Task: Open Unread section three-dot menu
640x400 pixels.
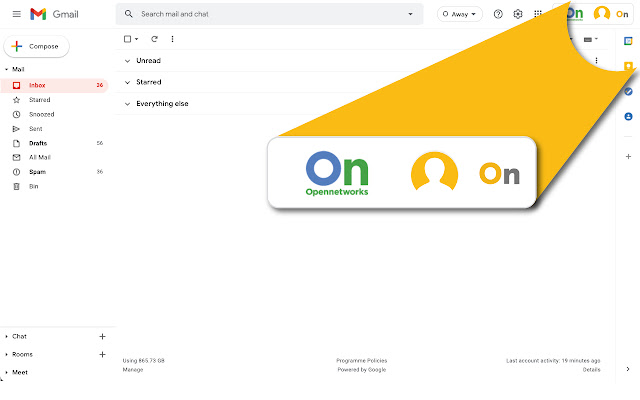Action: 596,61
